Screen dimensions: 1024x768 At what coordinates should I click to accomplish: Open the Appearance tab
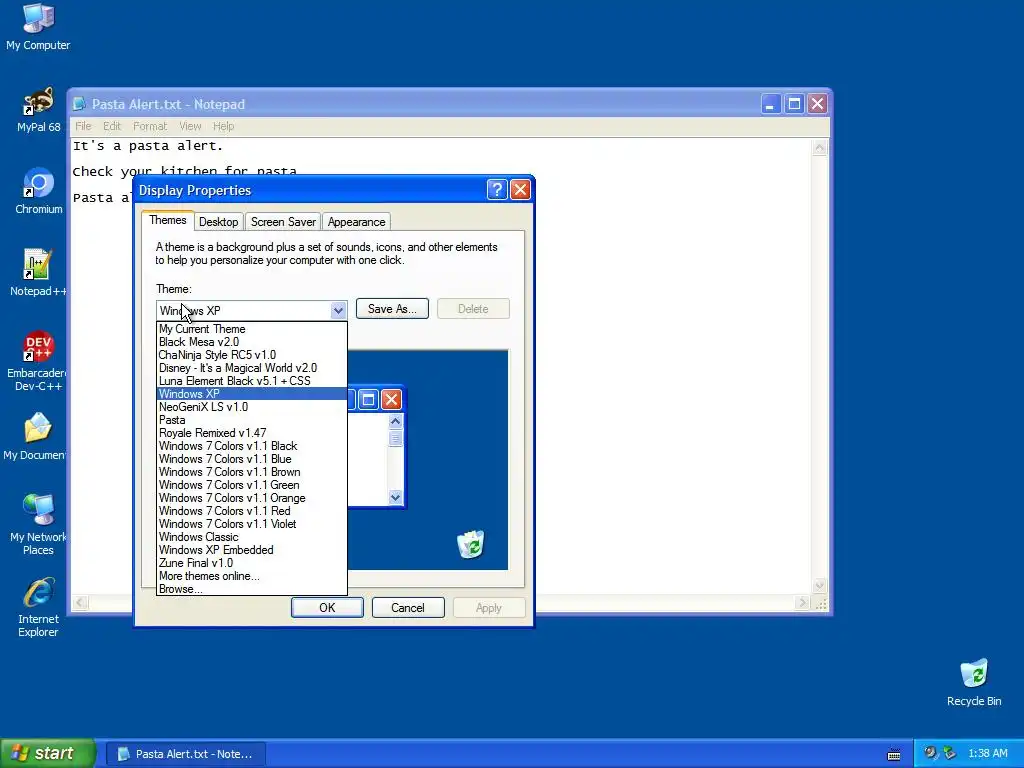[x=356, y=222]
